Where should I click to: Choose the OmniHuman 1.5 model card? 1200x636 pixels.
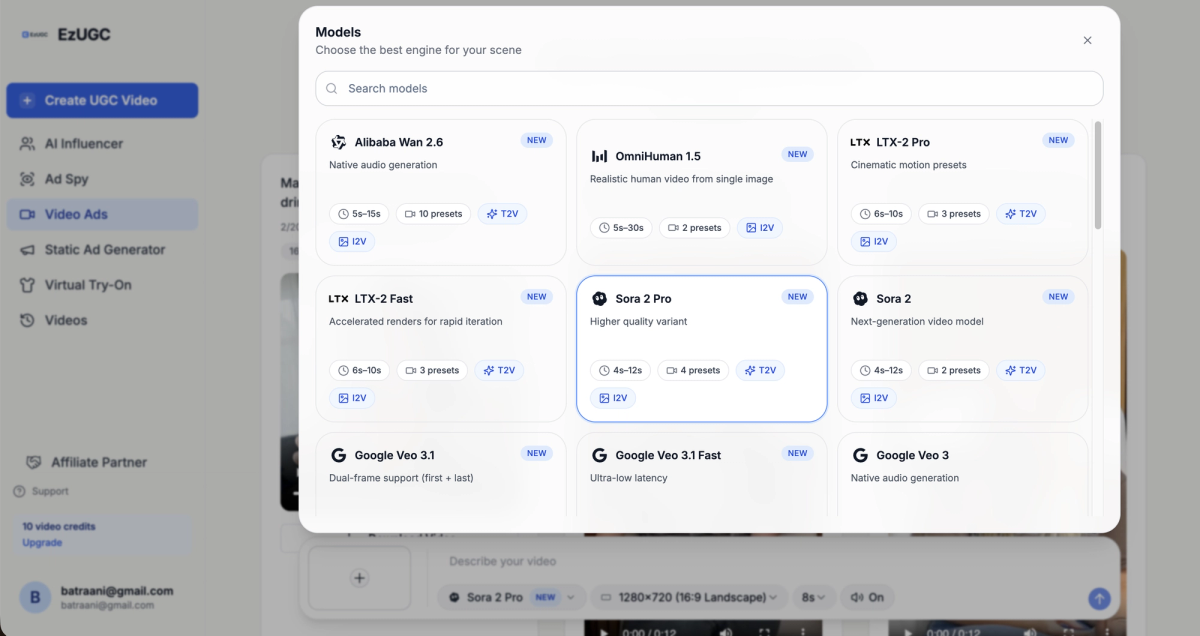coord(701,192)
